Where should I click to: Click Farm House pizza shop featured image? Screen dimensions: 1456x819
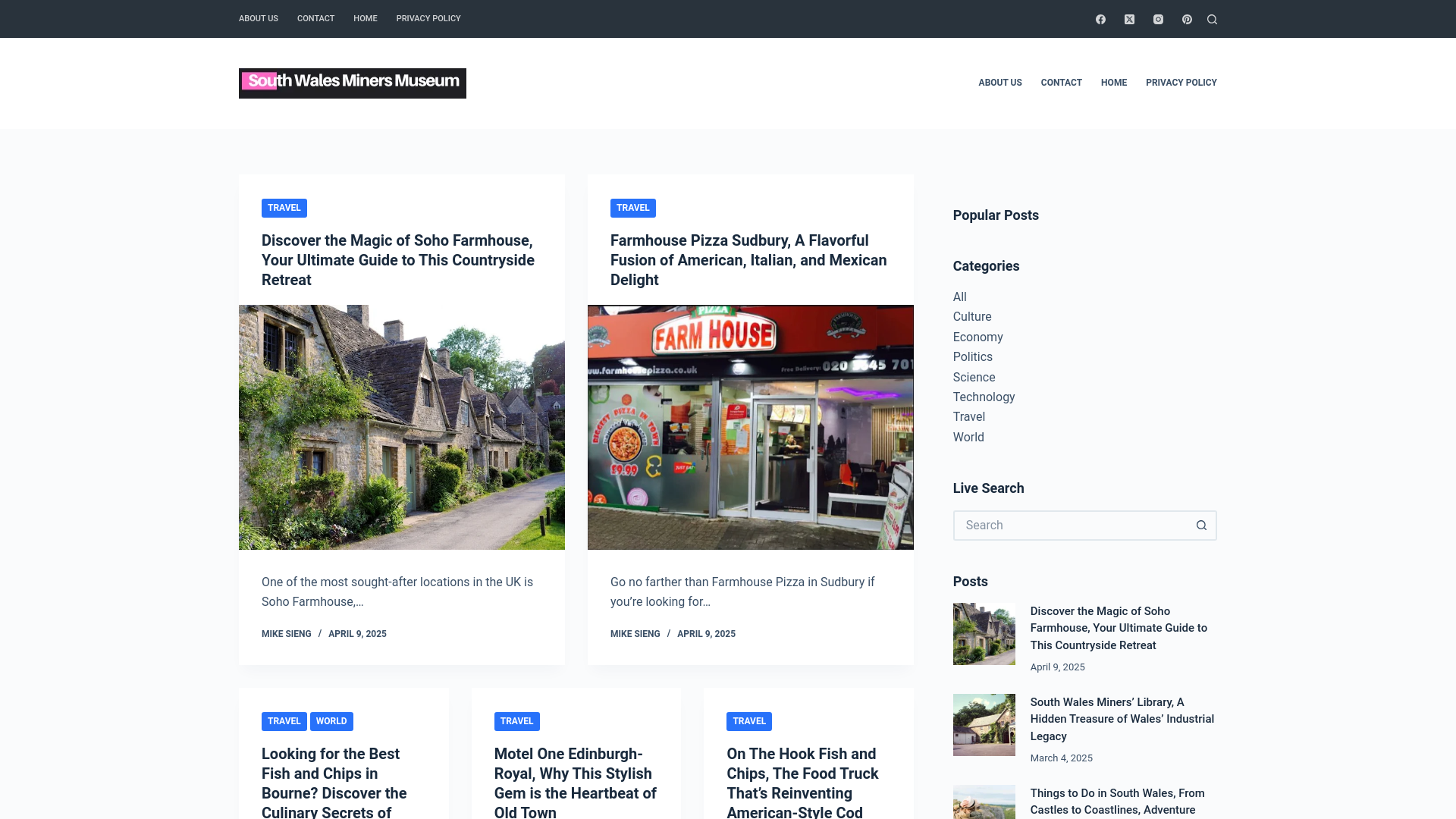(751, 428)
